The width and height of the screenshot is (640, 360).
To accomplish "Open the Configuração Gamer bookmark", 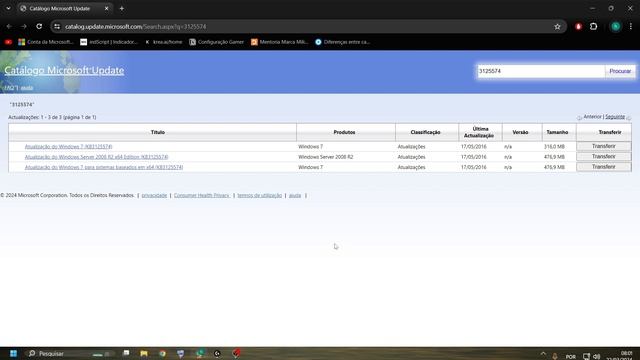I will [216, 42].
